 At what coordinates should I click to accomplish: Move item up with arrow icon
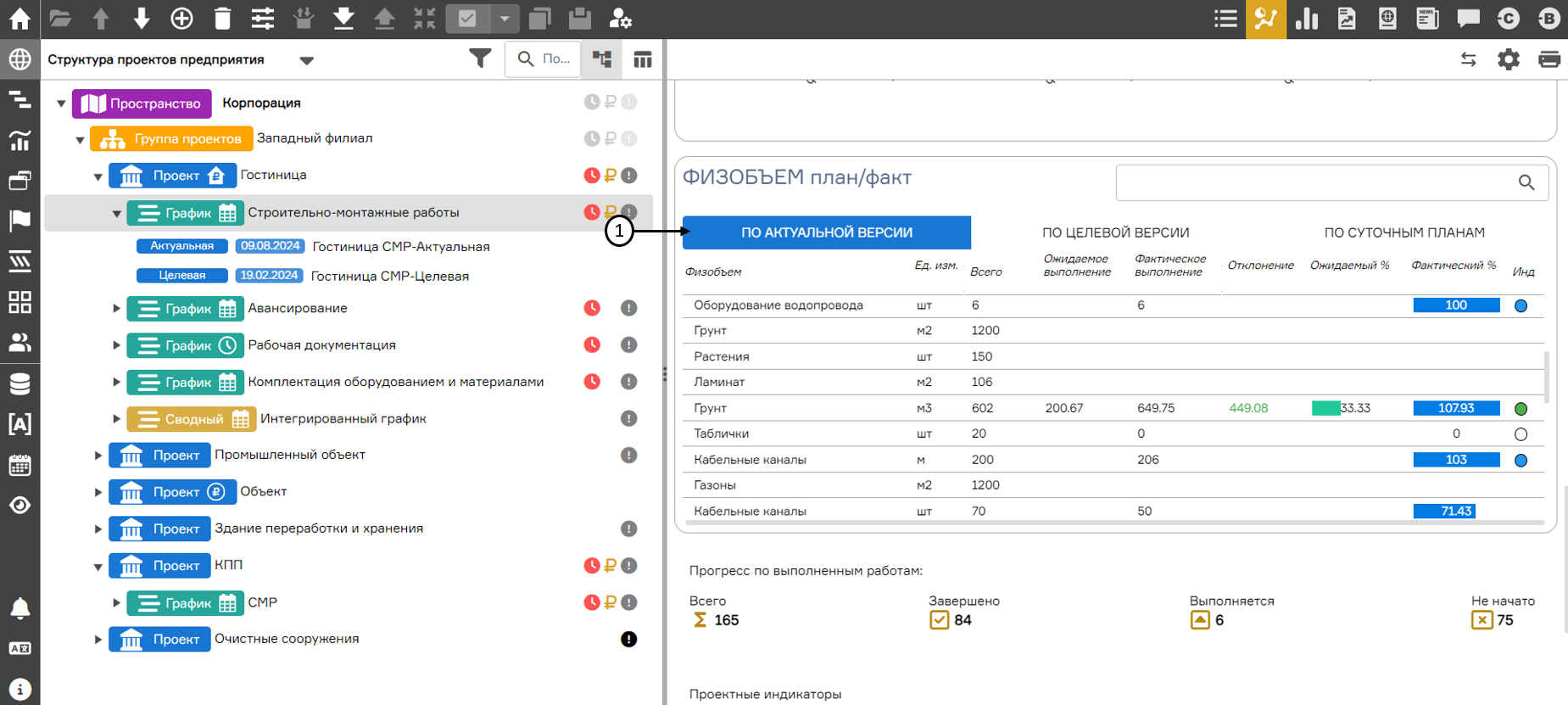(x=100, y=18)
